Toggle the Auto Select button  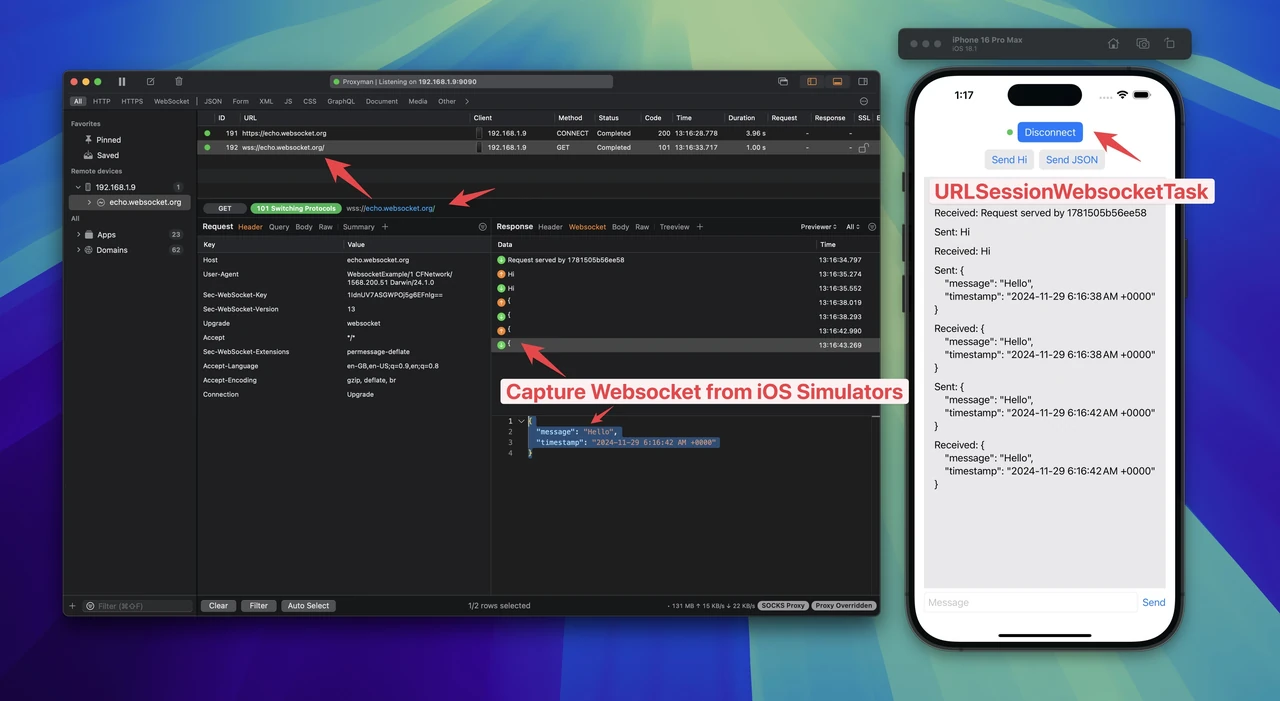click(309, 606)
